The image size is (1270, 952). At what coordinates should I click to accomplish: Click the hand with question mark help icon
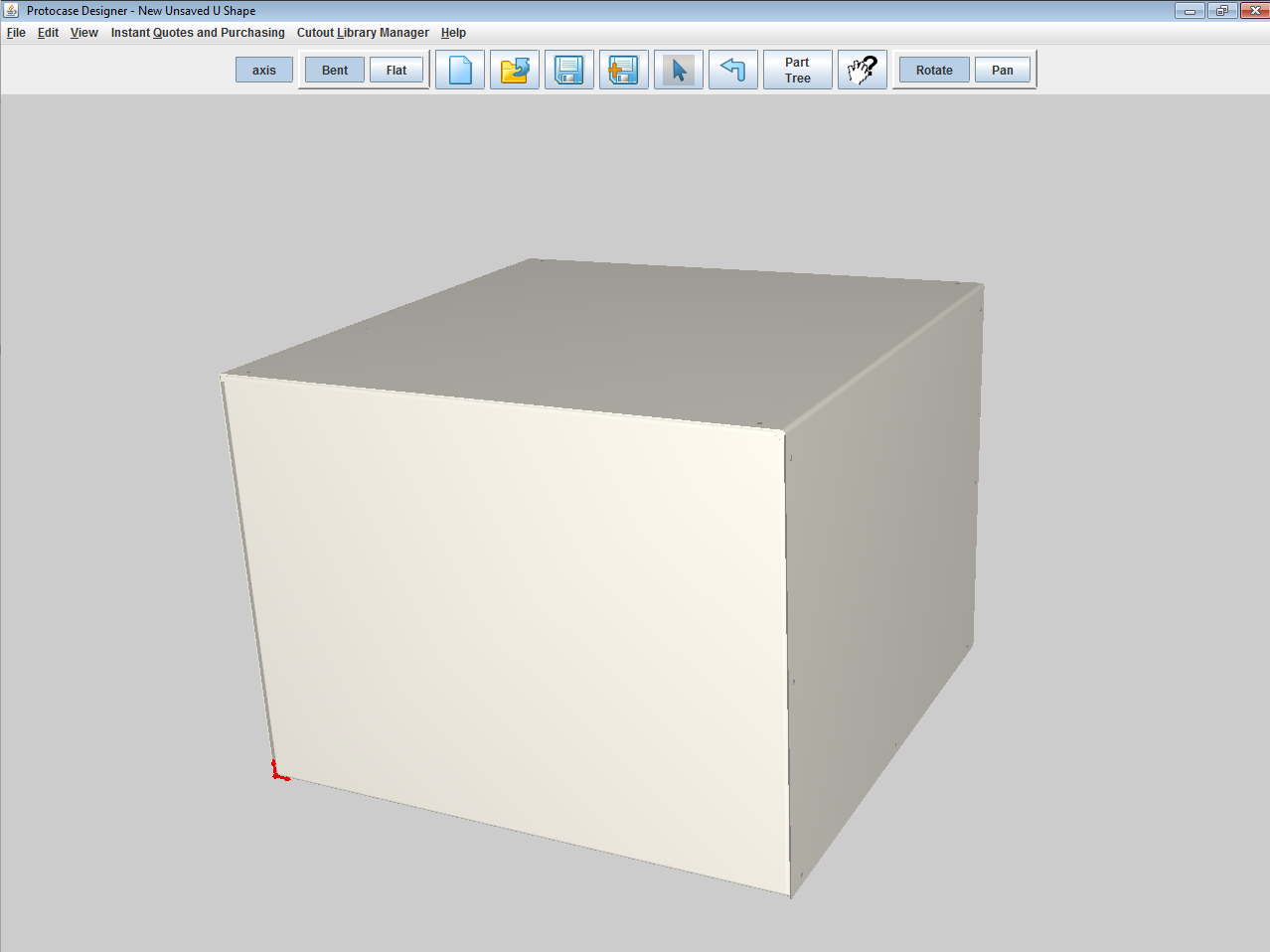(862, 71)
